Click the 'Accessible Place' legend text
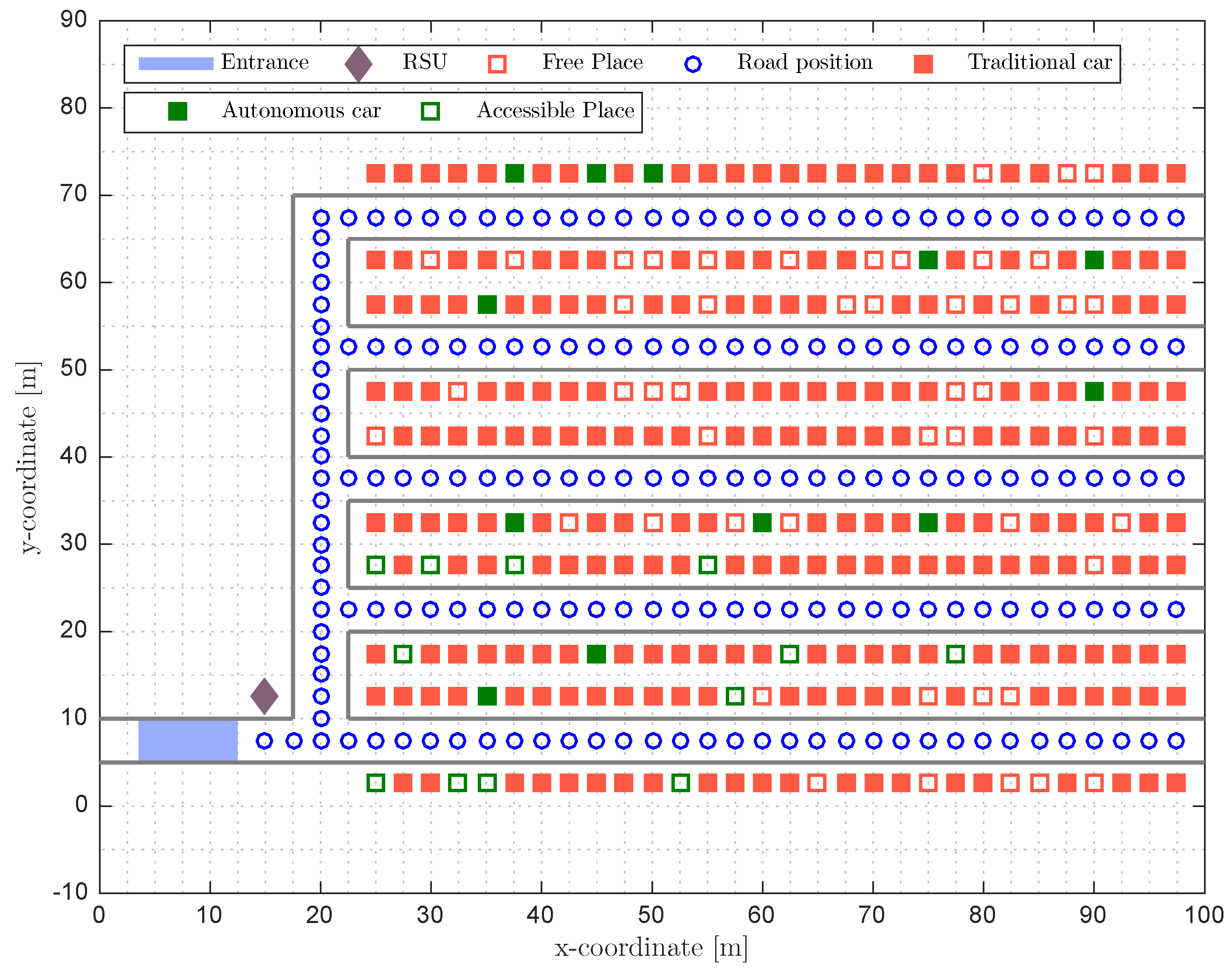1232x974 pixels. point(555,110)
